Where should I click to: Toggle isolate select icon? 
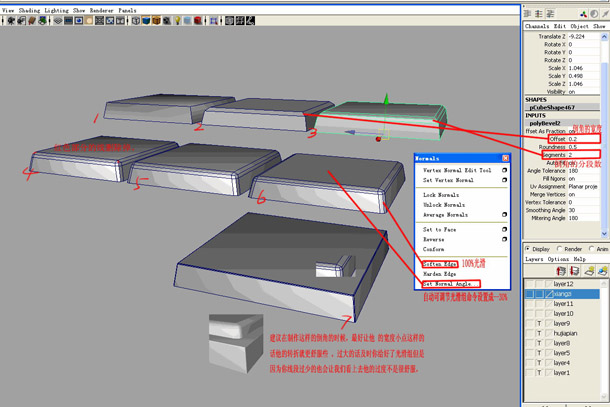point(214,20)
